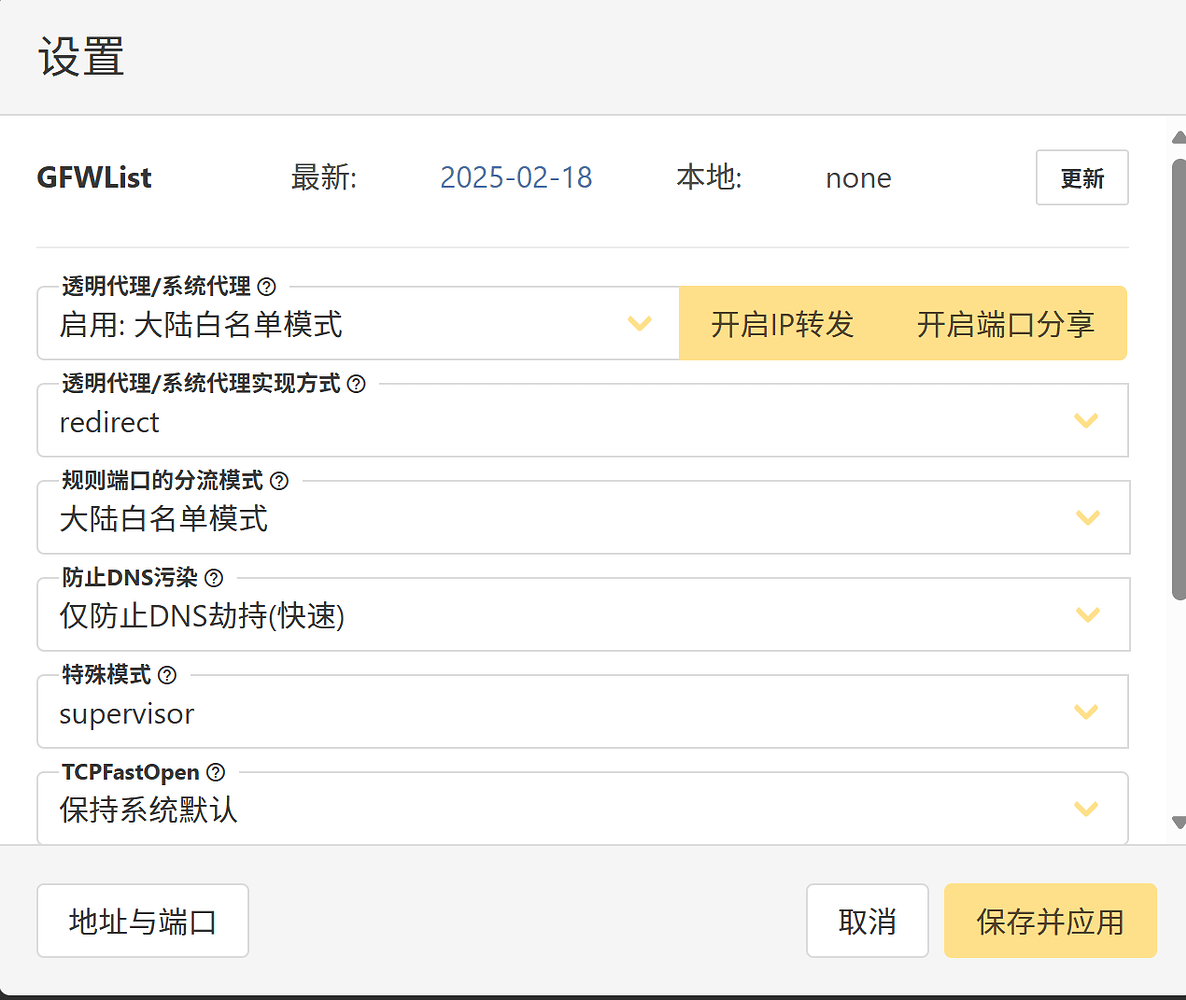Screen dimensions: 1186x1000
Task: Click the GFWList label
Action: click(95, 178)
